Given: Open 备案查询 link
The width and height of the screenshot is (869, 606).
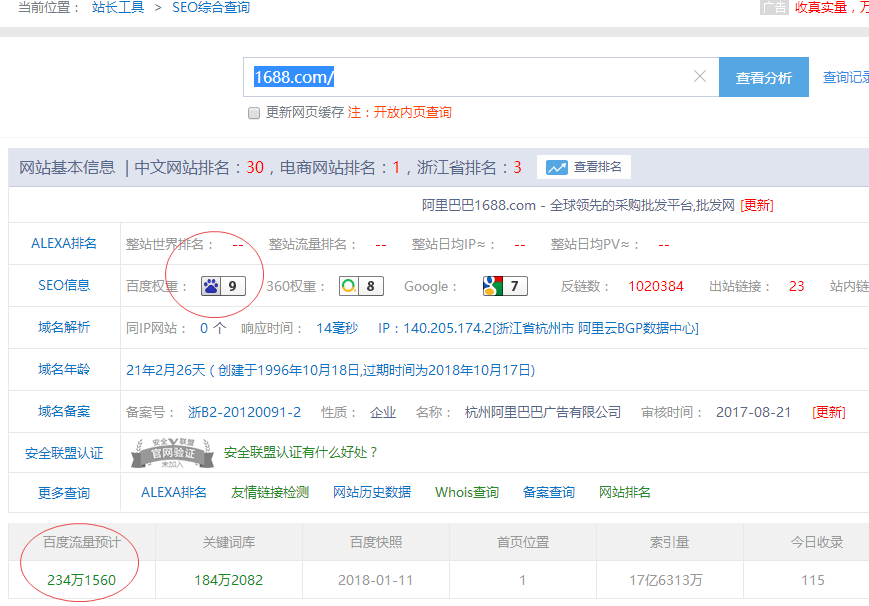Looking at the screenshot, I should coord(549,492).
